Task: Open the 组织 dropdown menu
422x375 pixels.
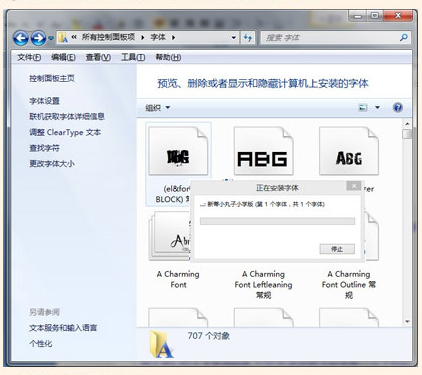Action: (158, 108)
